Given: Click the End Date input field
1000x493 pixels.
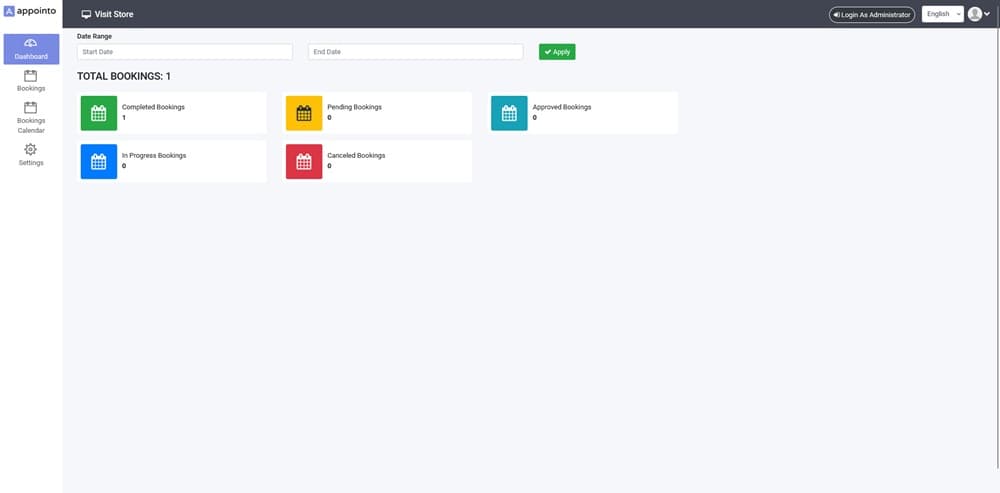Looking at the screenshot, I should pos(415,52).
